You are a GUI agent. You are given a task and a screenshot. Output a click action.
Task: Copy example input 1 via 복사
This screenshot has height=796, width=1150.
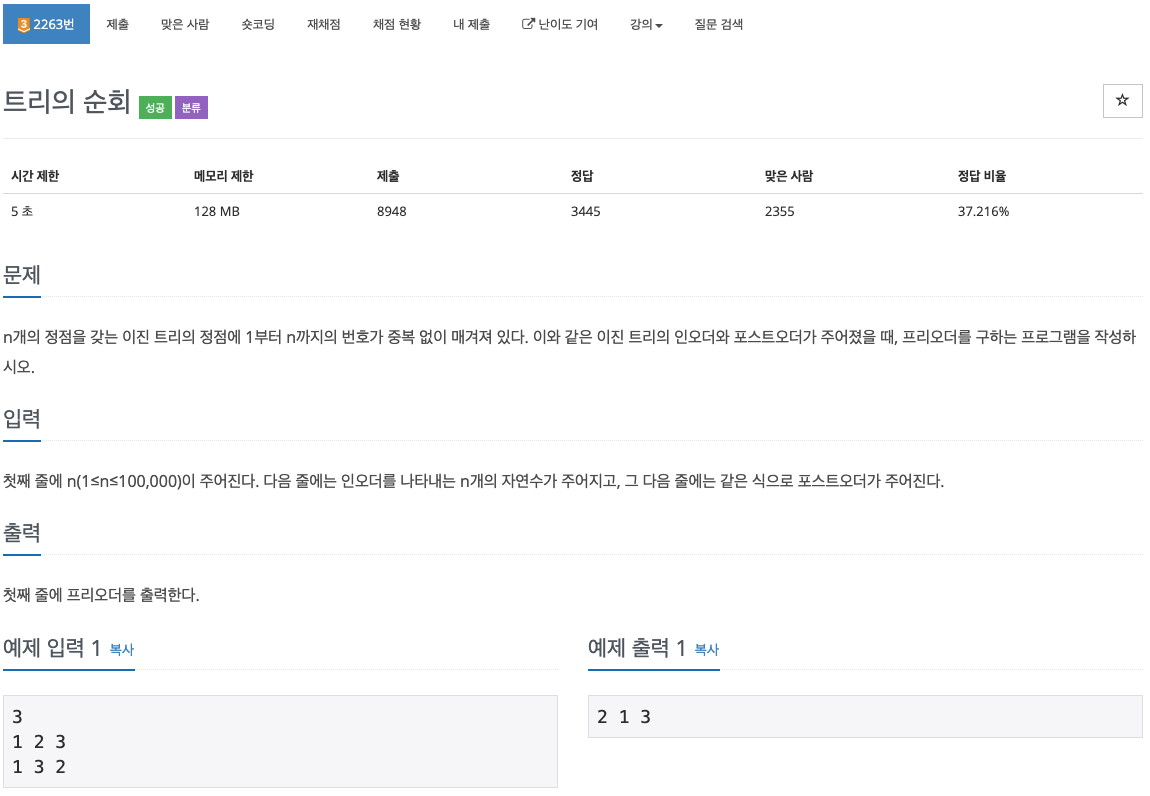click(x=122, y=649)
